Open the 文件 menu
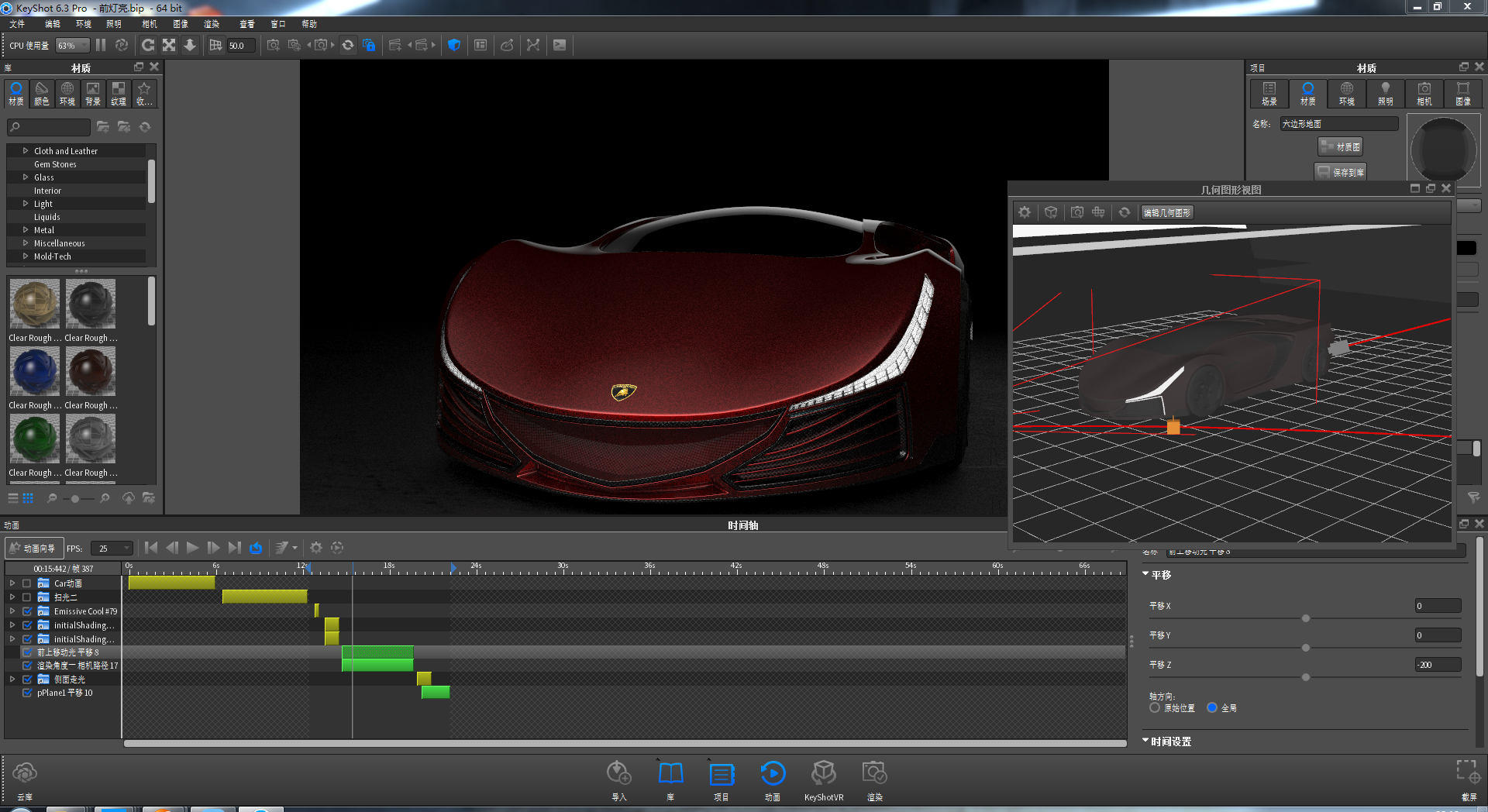Image resolution: width=1488 pixels, height=812 pixels. (x=18, y=24)
